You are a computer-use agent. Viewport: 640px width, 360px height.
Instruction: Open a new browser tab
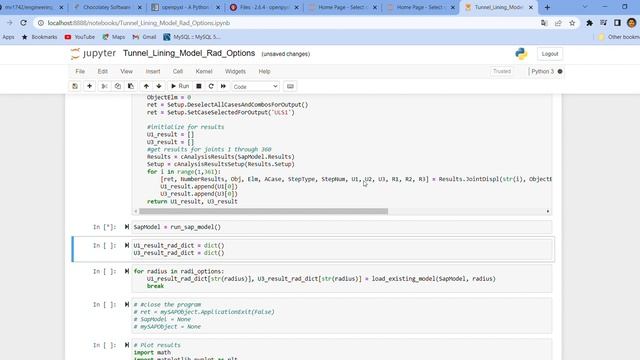pyautogui.click(x=547, y=7)
